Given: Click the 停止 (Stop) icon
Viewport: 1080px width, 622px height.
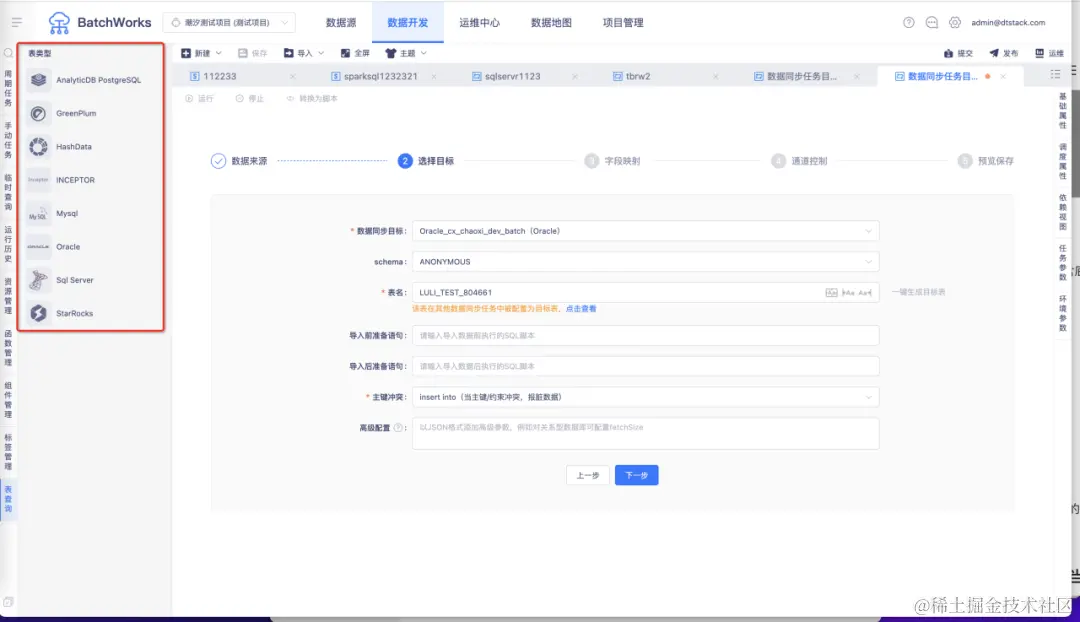Looking at the screenshot, I should (247, 98).
